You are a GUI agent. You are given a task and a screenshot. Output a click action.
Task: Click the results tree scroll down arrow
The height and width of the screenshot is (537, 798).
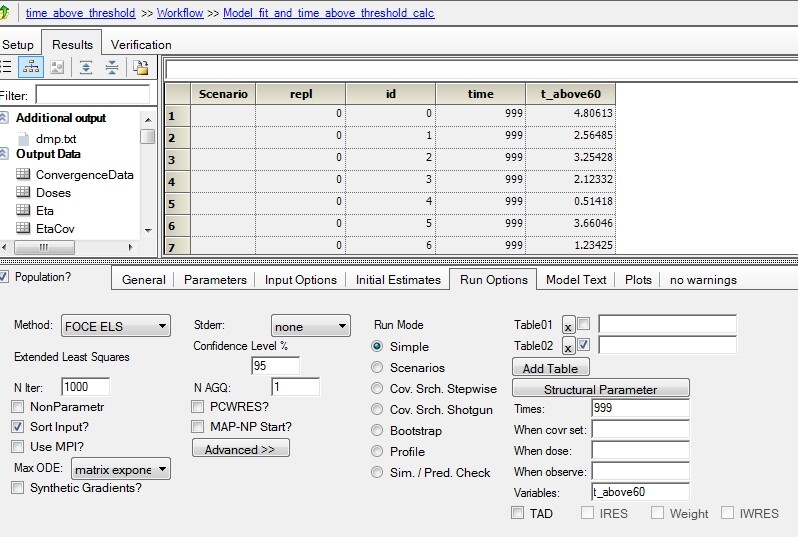tap(148, 231)
